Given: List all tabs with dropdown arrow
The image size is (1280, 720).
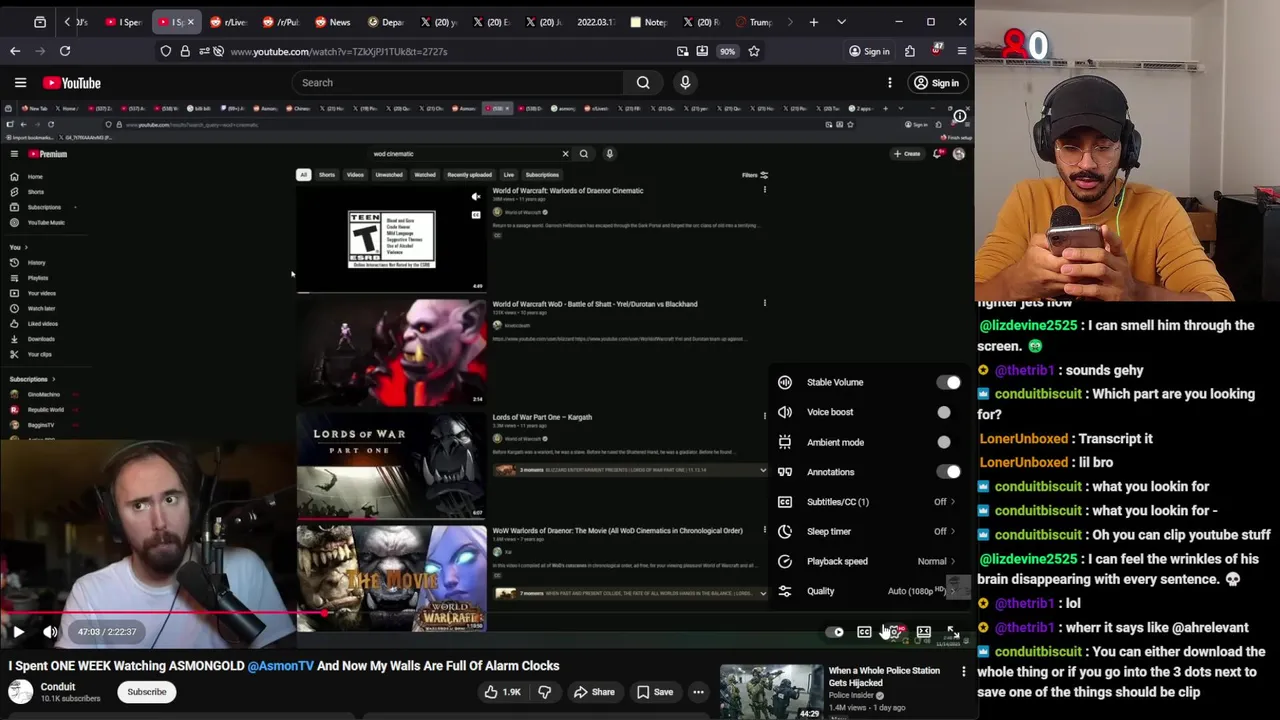Looking at the screenshot, I should click(x=841, y=22).
